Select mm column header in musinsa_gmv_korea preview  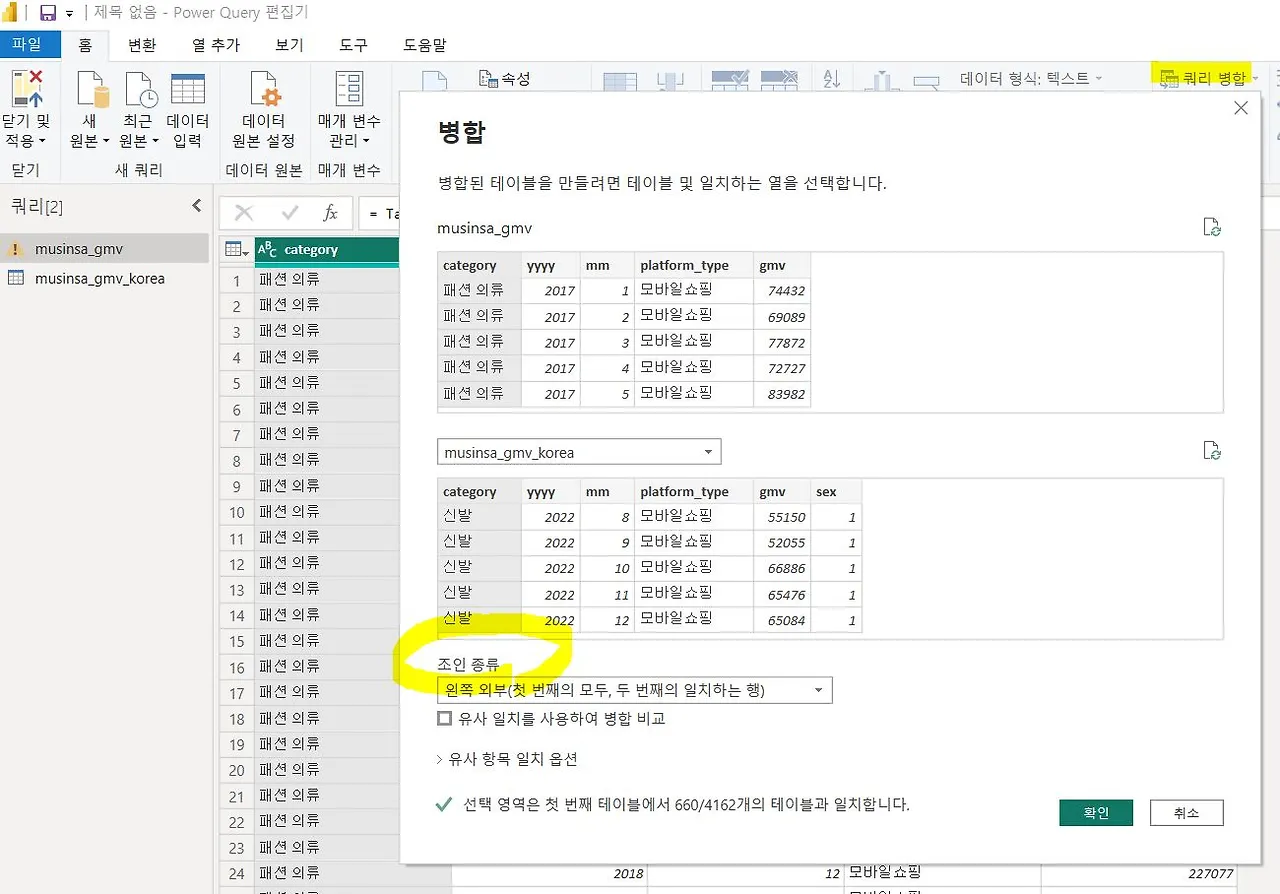click(x=607, y=491)
